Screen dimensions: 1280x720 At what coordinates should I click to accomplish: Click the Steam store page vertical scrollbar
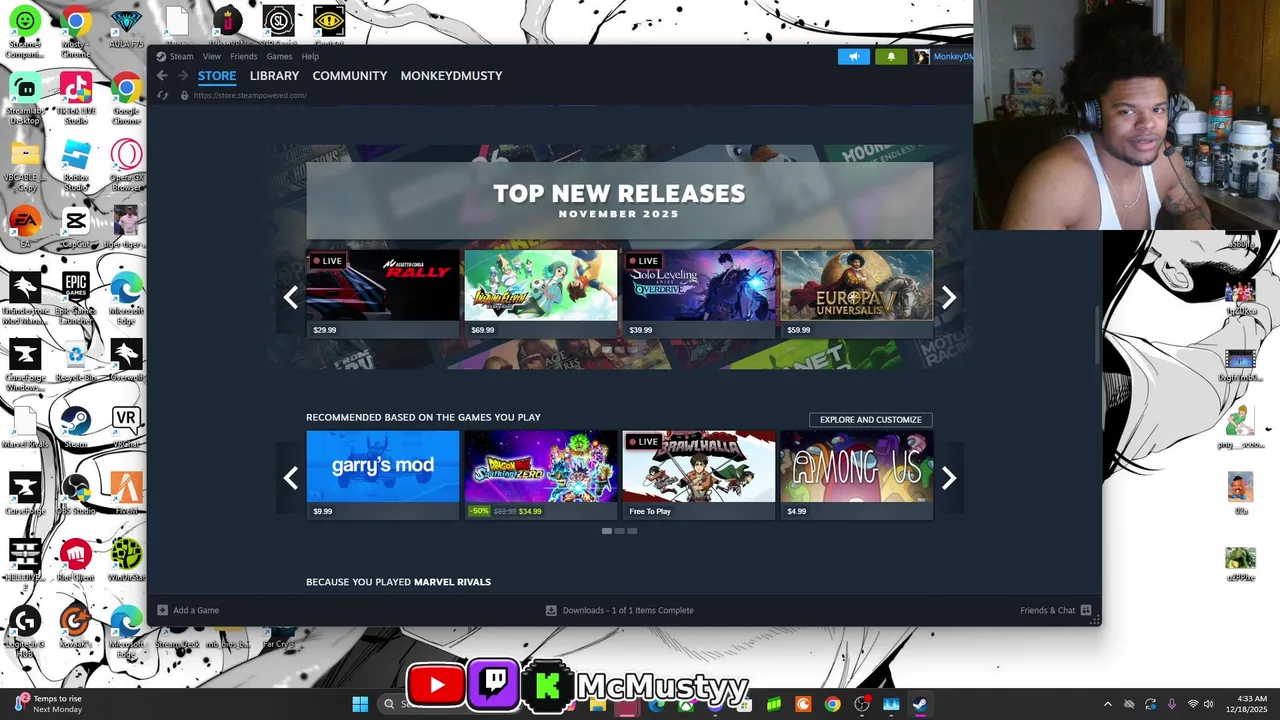[1098, 335]
